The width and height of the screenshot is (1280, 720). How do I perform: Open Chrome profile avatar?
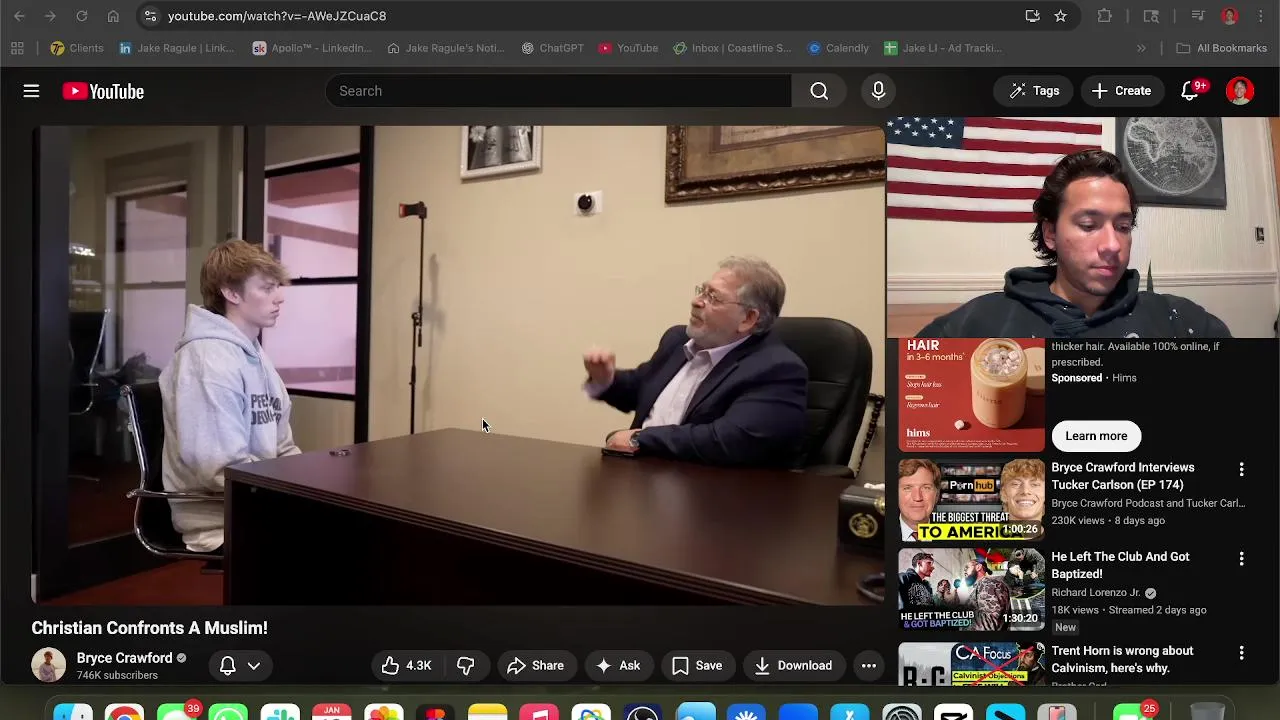[x=1229, y=16]
